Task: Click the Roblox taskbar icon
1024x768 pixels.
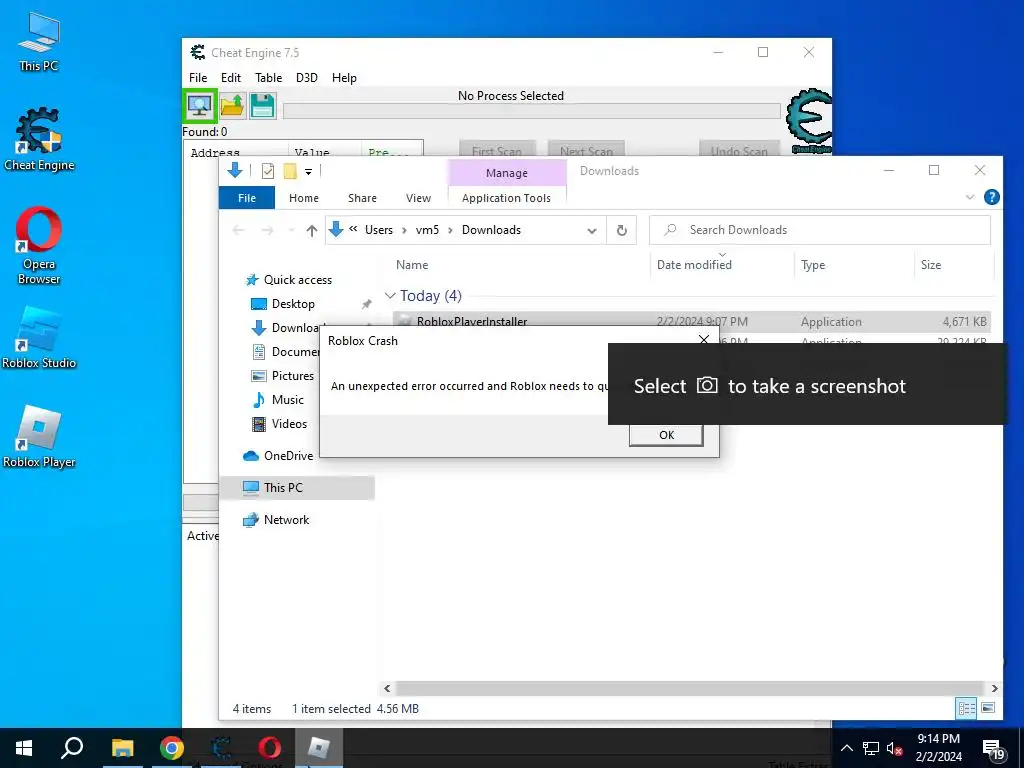Action: click(x=319, y=748)
